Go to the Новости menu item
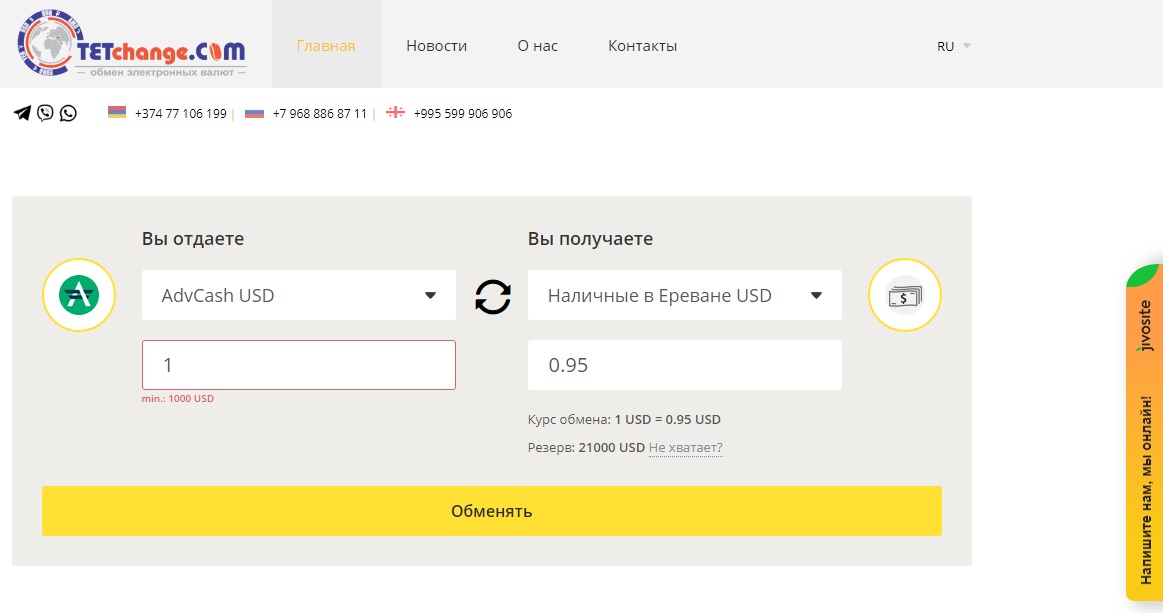1163x613 pixels. 436,46
